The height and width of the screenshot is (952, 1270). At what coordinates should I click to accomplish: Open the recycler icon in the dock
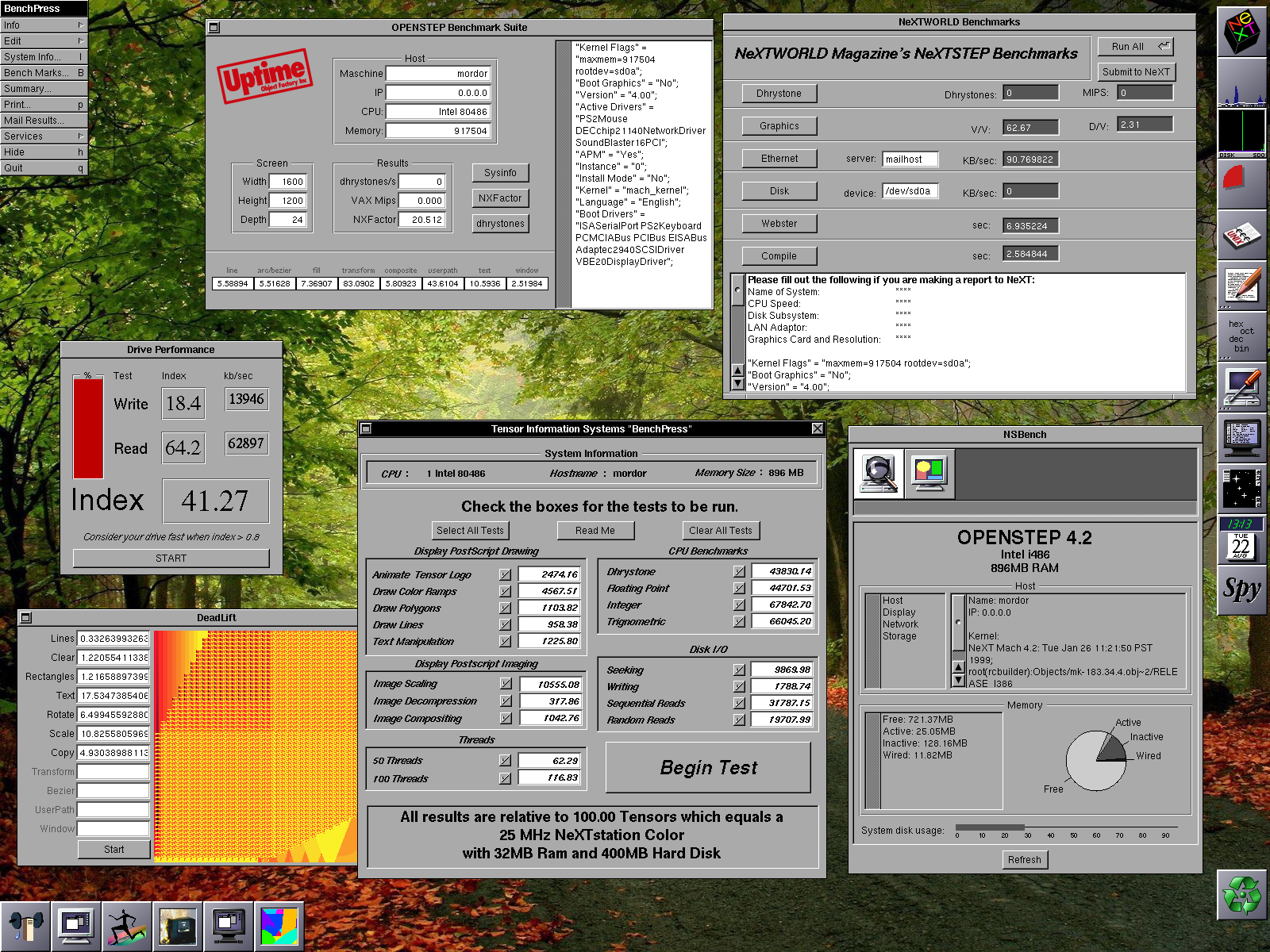[x=1242, y=895]
